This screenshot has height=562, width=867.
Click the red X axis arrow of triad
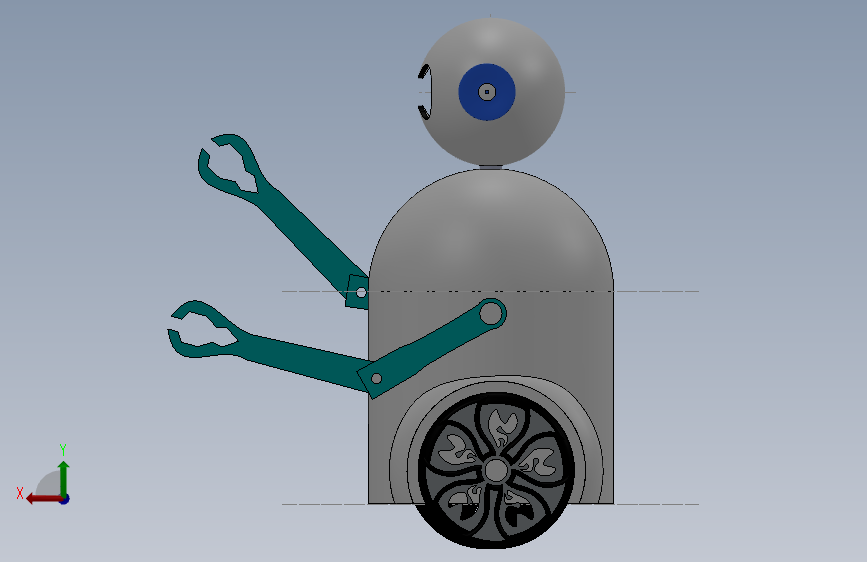[x=43, y=499]
